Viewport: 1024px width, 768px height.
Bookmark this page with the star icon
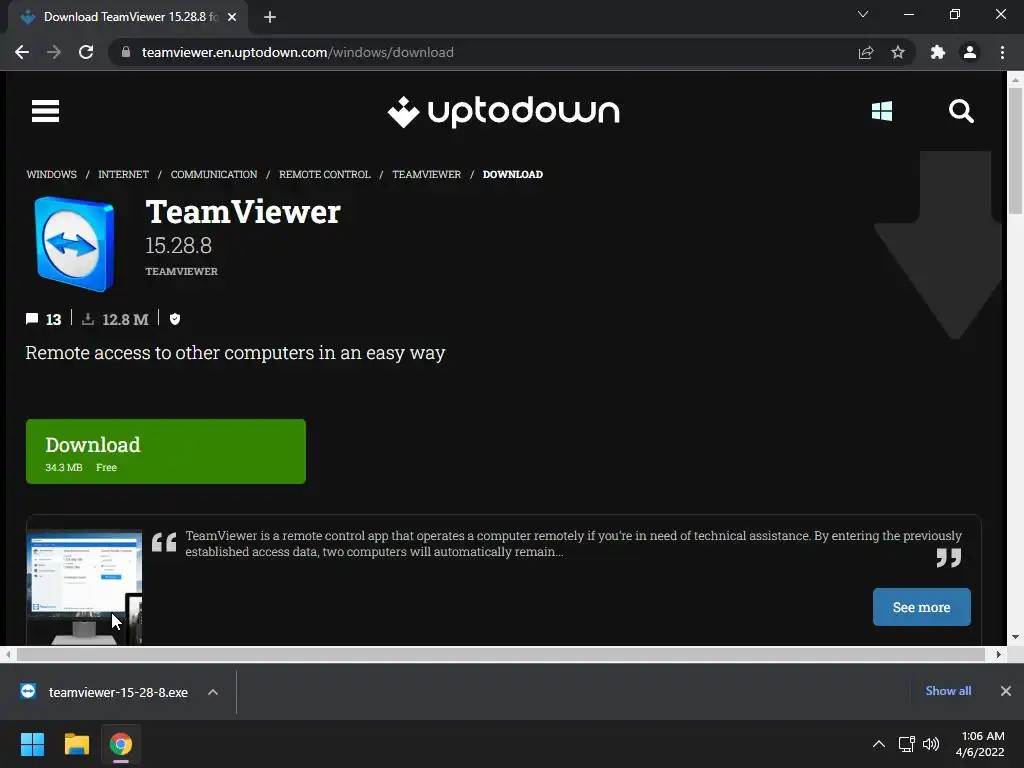point(898,52)
